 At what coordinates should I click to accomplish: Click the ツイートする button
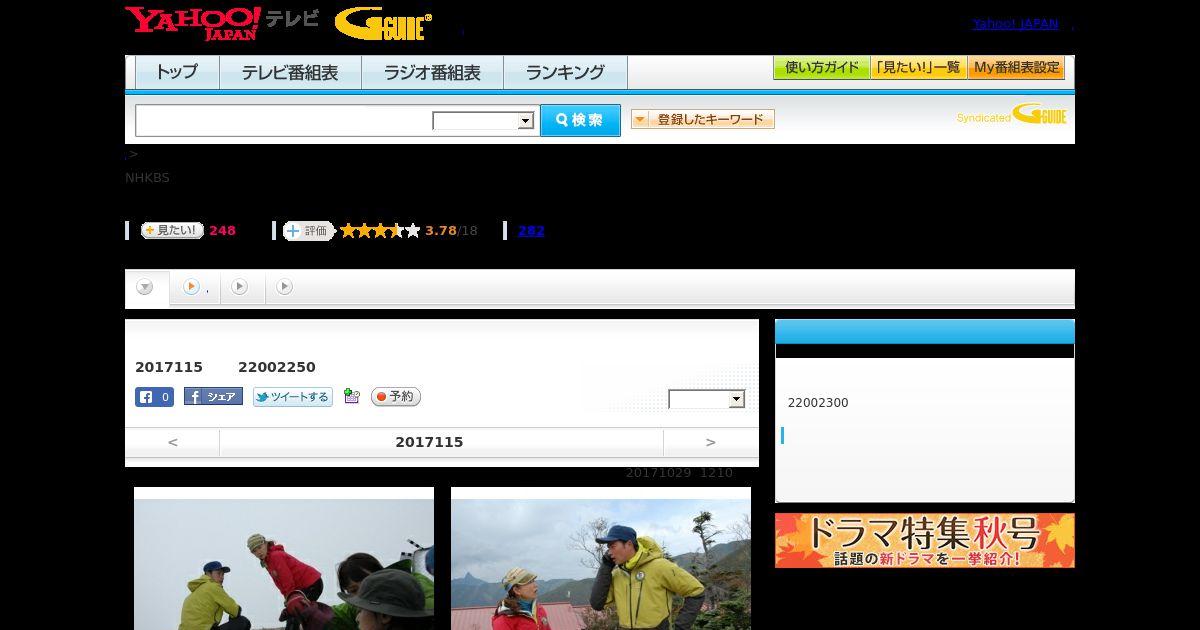point(292,397)
